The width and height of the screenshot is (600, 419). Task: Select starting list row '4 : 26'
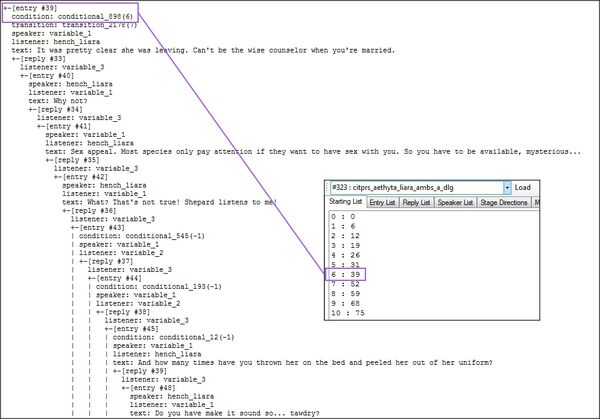(x=345, y=255)
